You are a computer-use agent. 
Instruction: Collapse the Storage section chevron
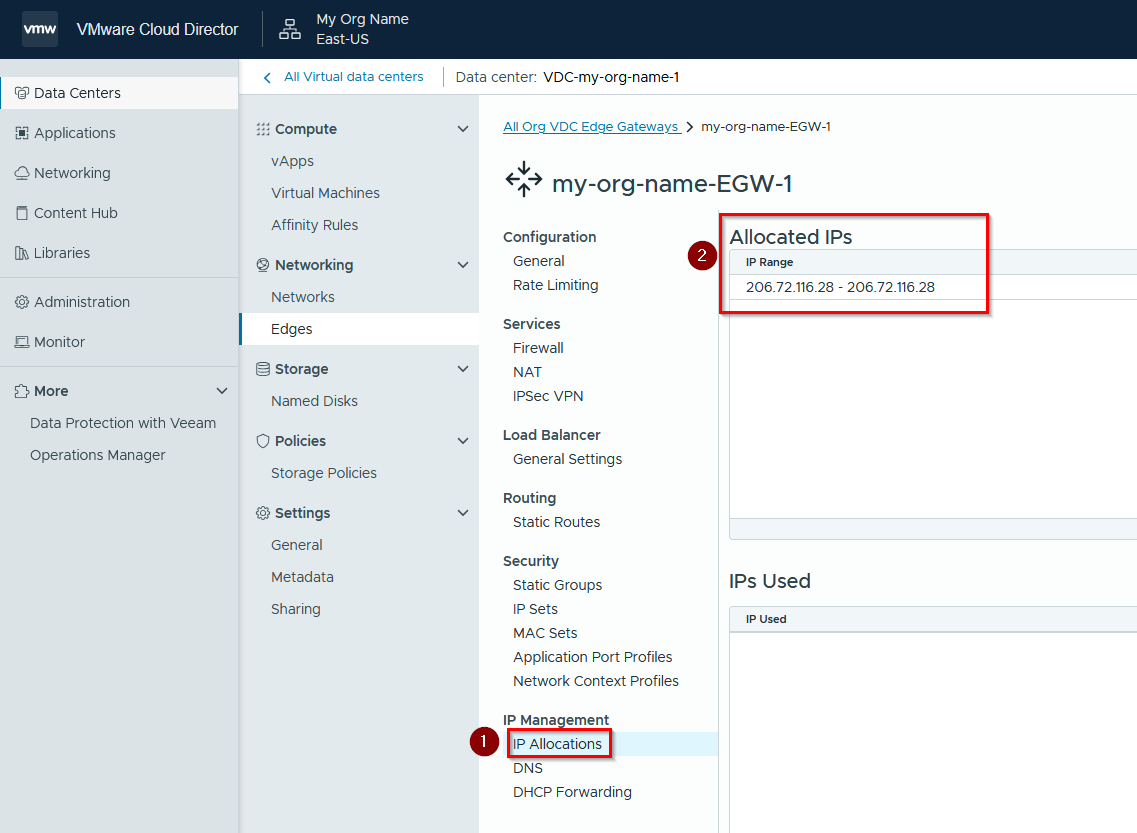463,369
